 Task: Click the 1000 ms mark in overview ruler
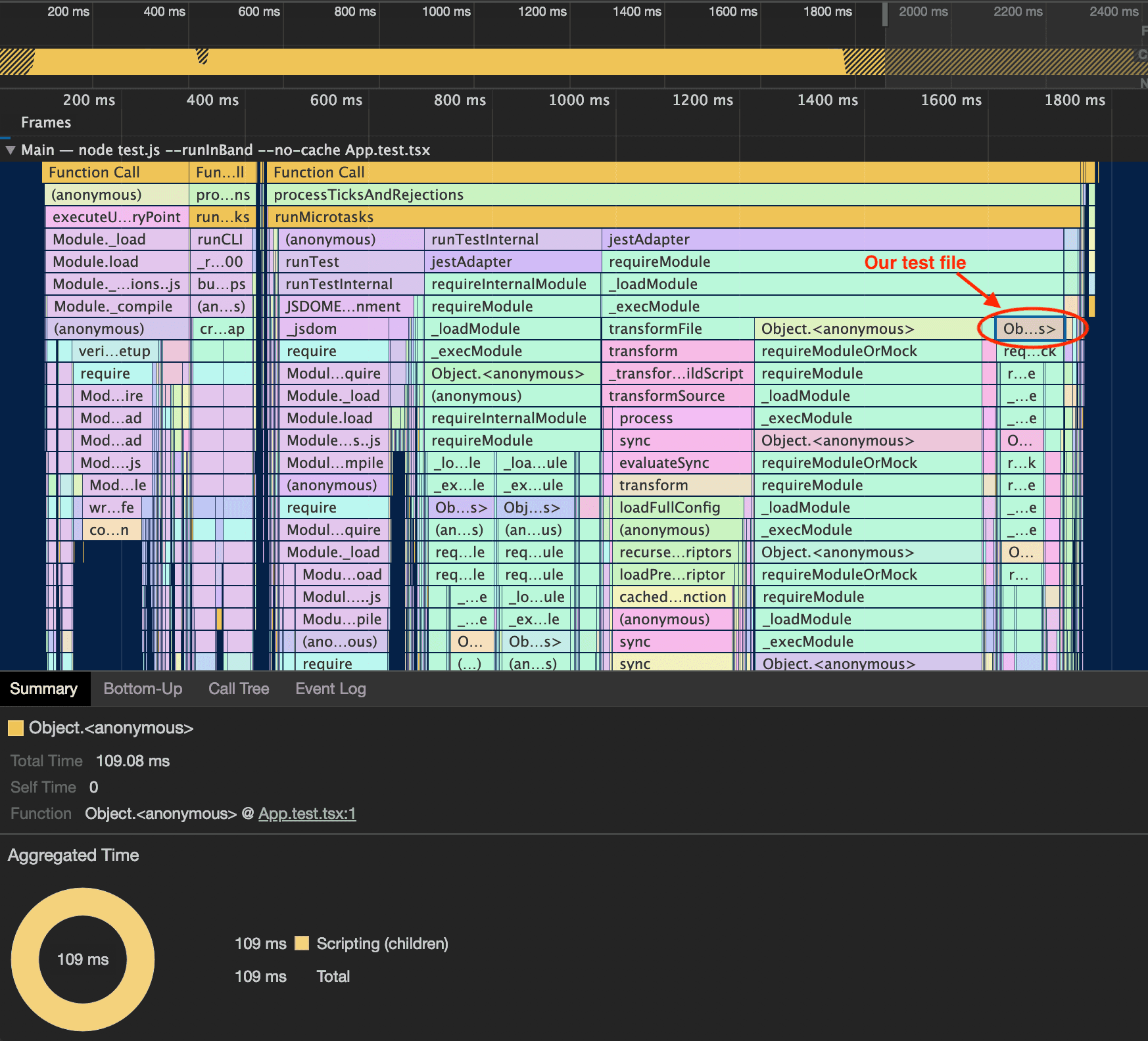tap(446, 12)
